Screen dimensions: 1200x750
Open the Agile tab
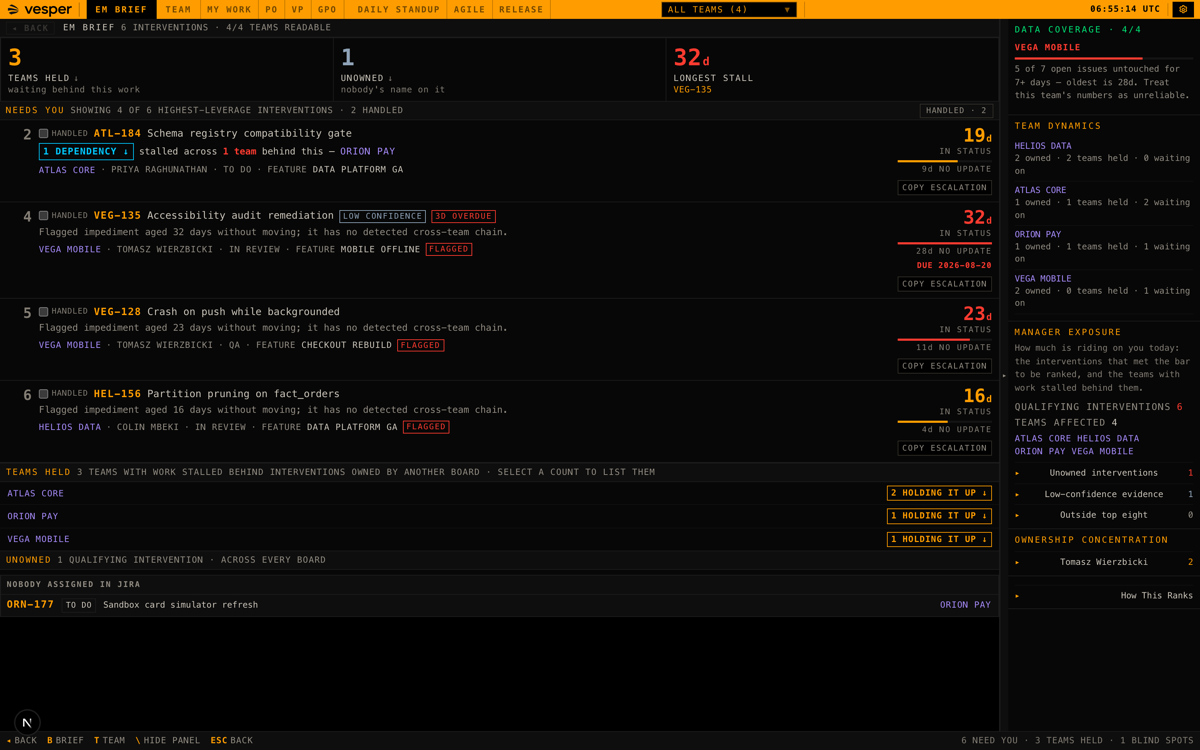[469, 9]
